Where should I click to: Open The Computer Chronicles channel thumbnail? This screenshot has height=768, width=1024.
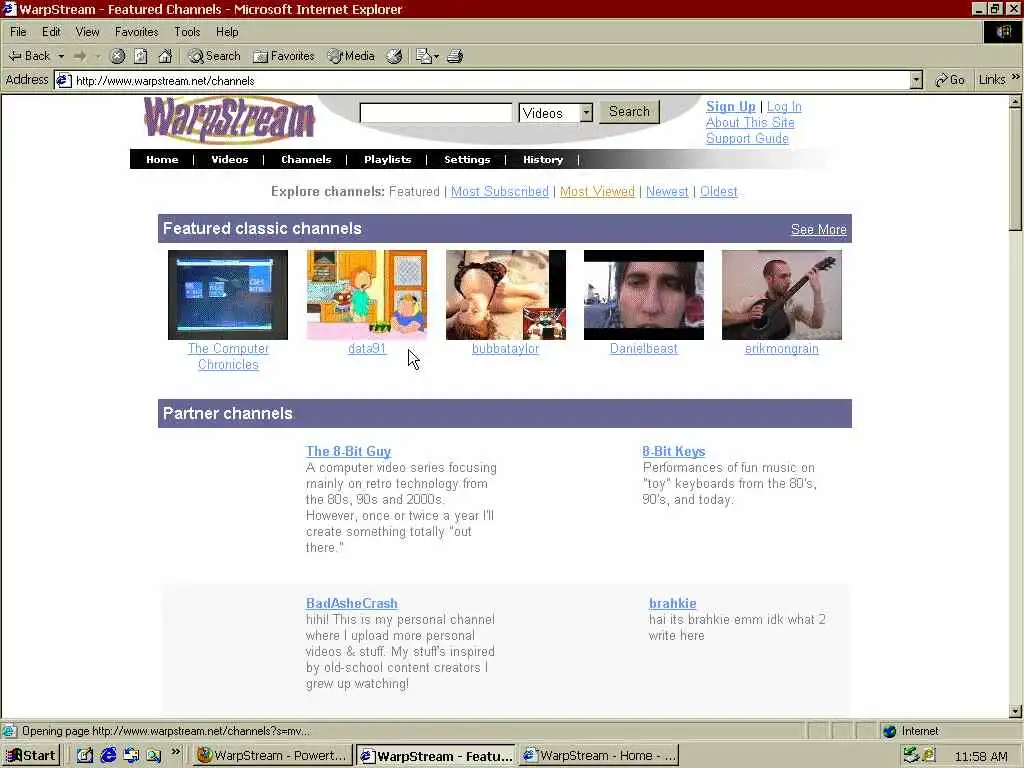coord(228,295)
